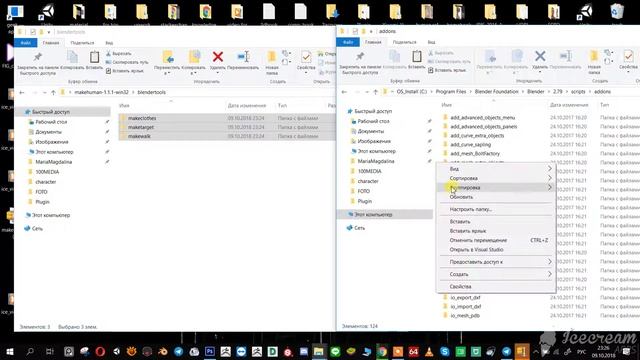Click Paste (Вставить) clipboard icon in blendertools ribbon
Screen dimensions: 640x360
tap(94, 57)
